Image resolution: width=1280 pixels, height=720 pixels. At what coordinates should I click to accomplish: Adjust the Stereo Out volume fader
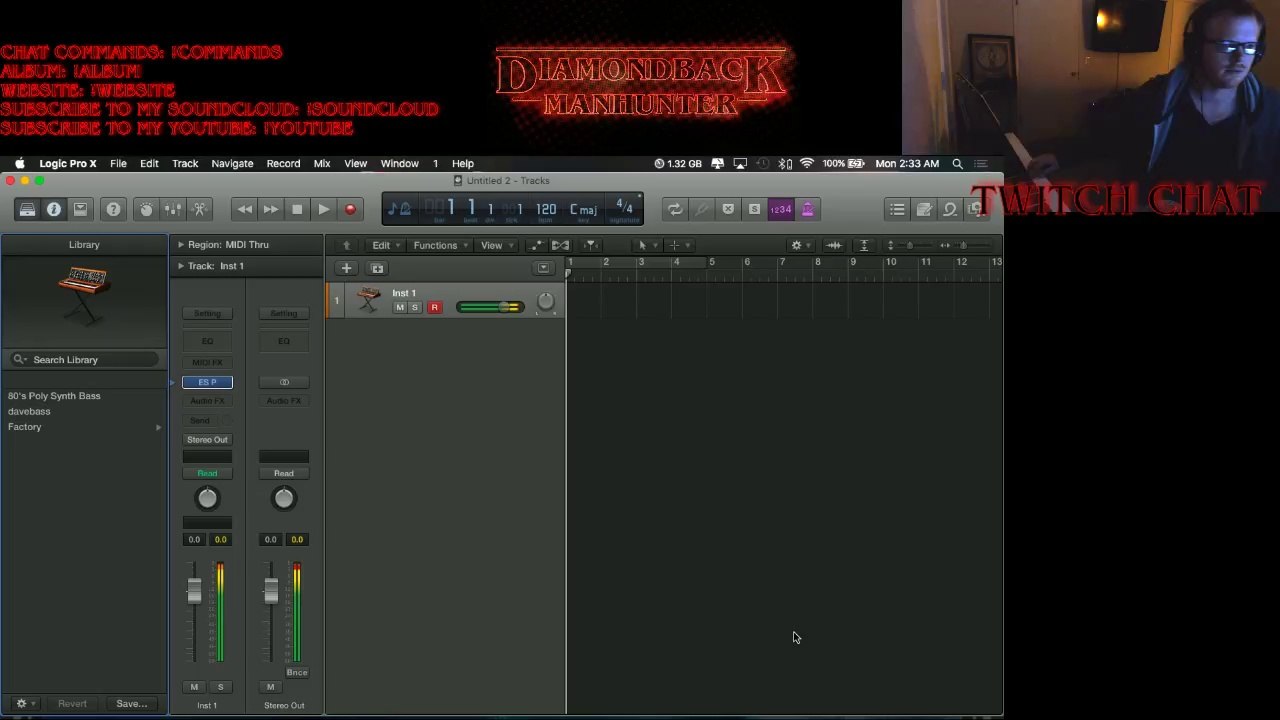click(270, 591)
